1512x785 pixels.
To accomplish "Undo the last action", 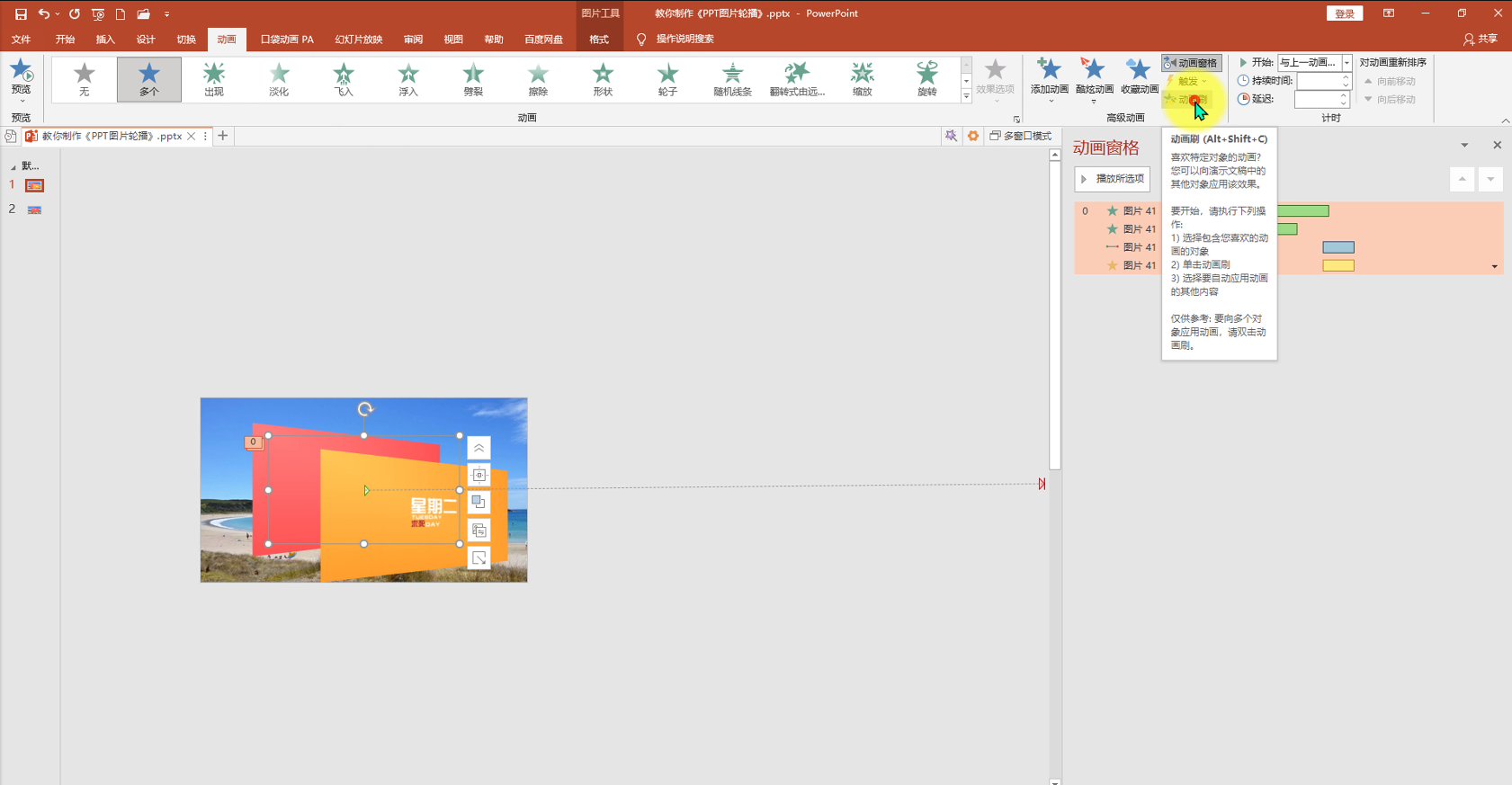I will 43,14.
